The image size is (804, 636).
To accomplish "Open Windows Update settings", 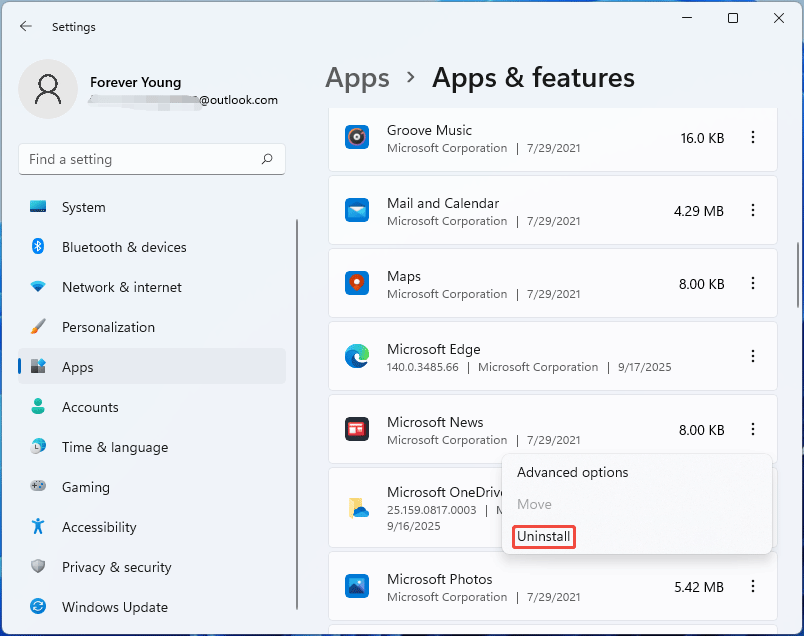I will point(114,607).
